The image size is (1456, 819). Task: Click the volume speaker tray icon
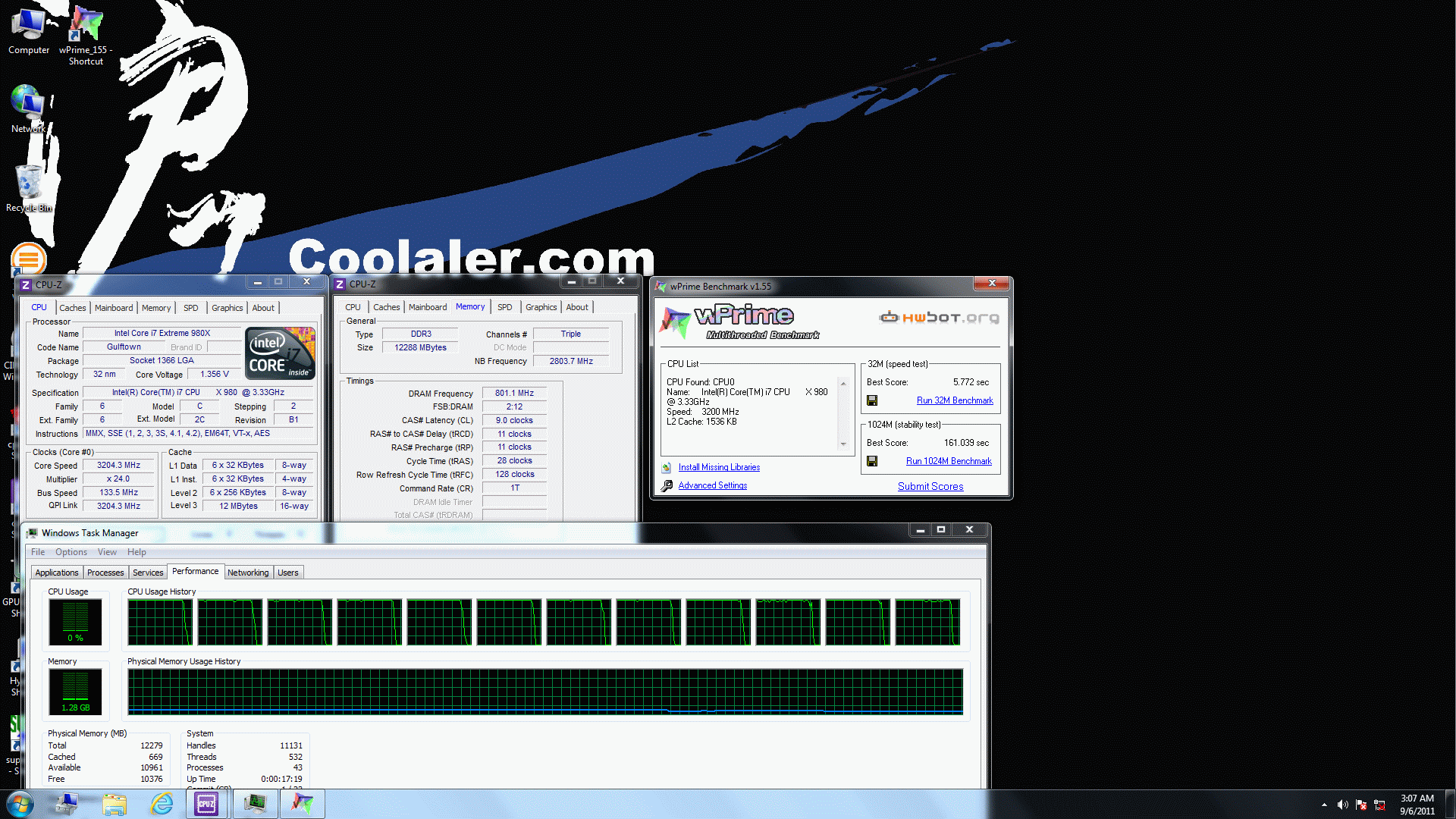coord(1342,805)
